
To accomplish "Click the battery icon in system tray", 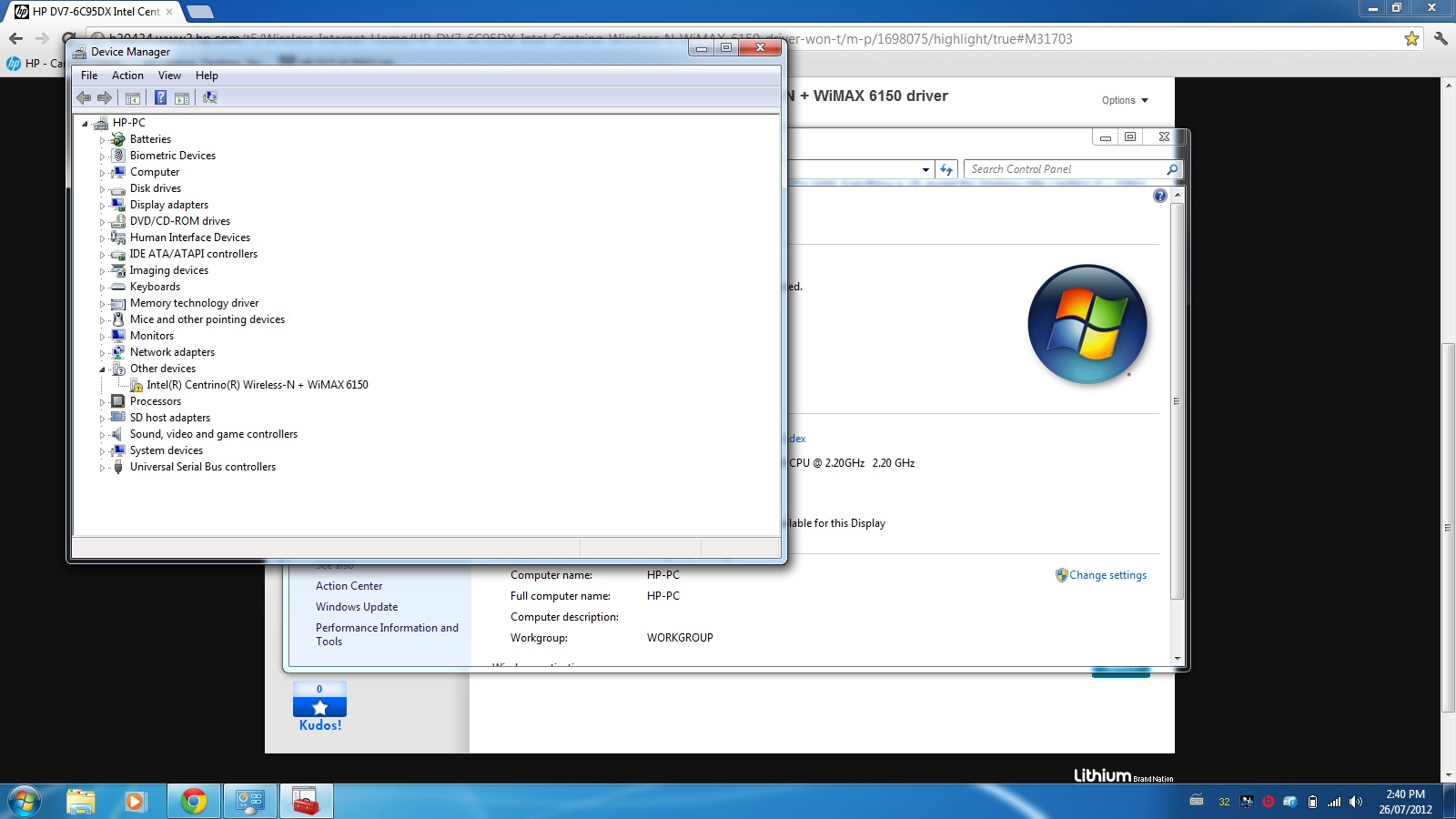I will pyautogui.click(x=1312, y=802).
